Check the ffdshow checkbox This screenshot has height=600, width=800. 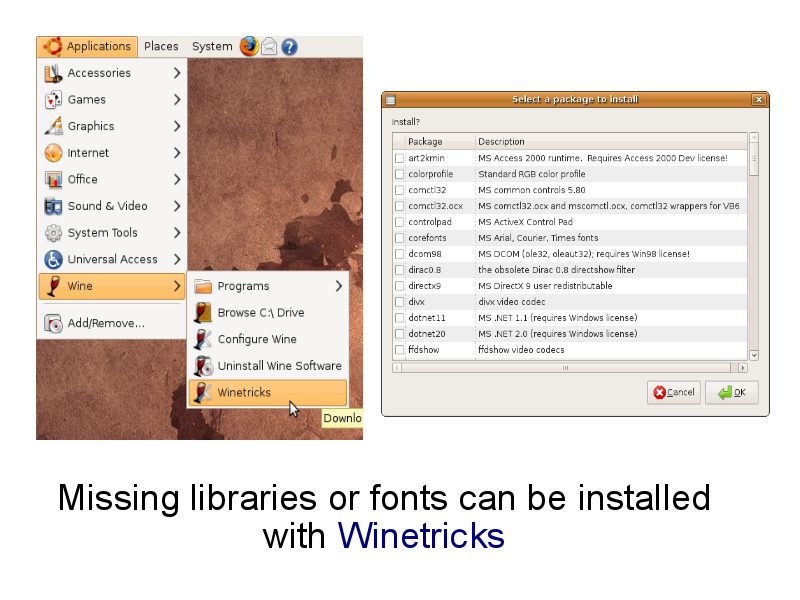399,350
